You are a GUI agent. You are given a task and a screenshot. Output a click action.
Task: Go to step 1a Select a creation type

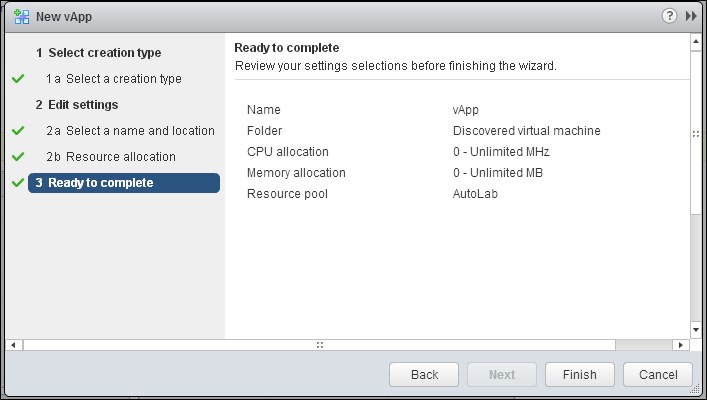(x=114, y=78)
